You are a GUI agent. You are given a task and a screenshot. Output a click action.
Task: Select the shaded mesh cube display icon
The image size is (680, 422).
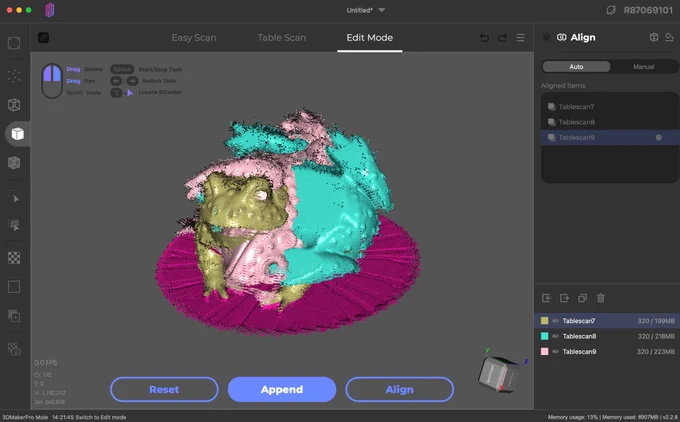14,163
